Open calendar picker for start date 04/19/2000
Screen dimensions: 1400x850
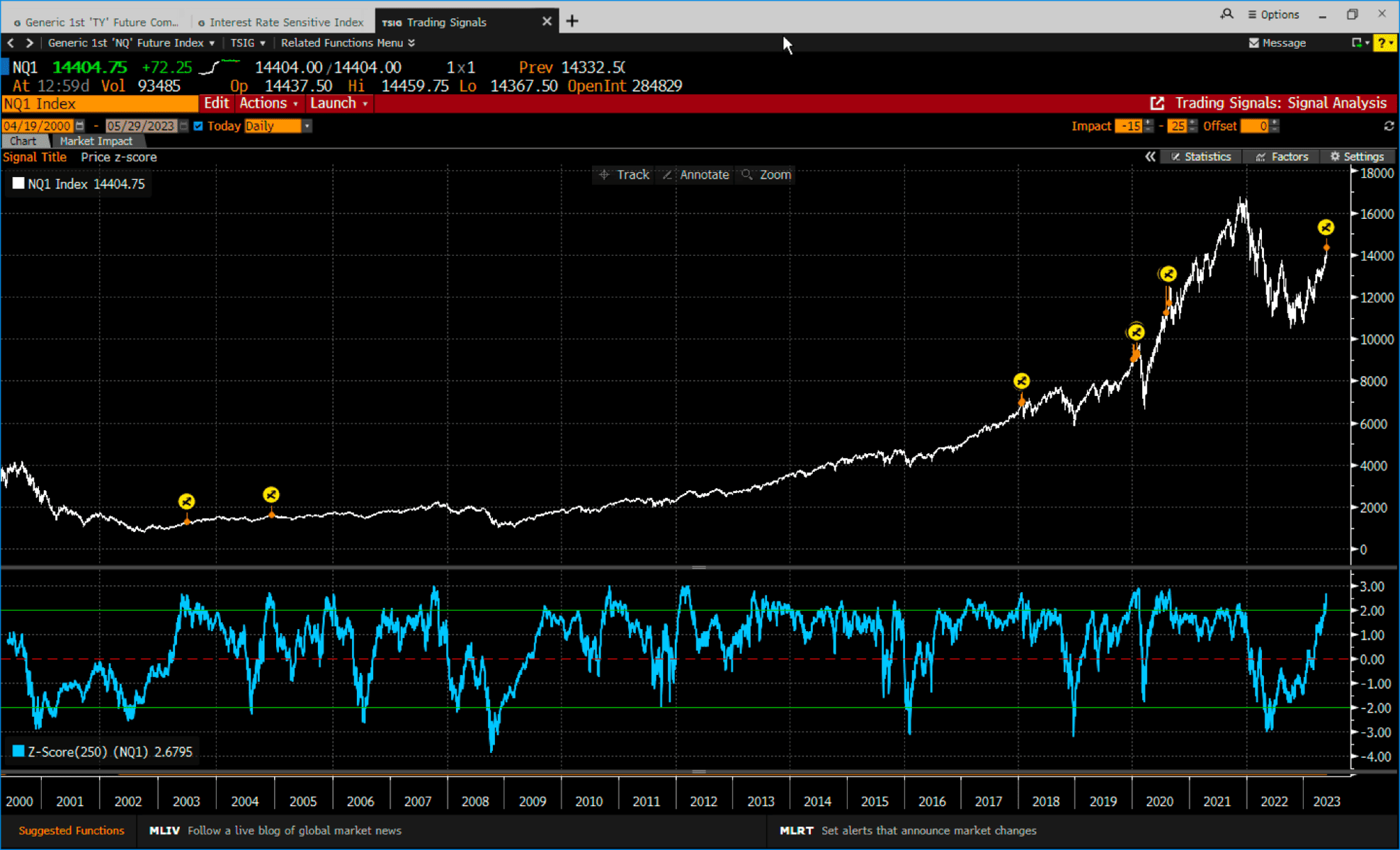(80, 126)
